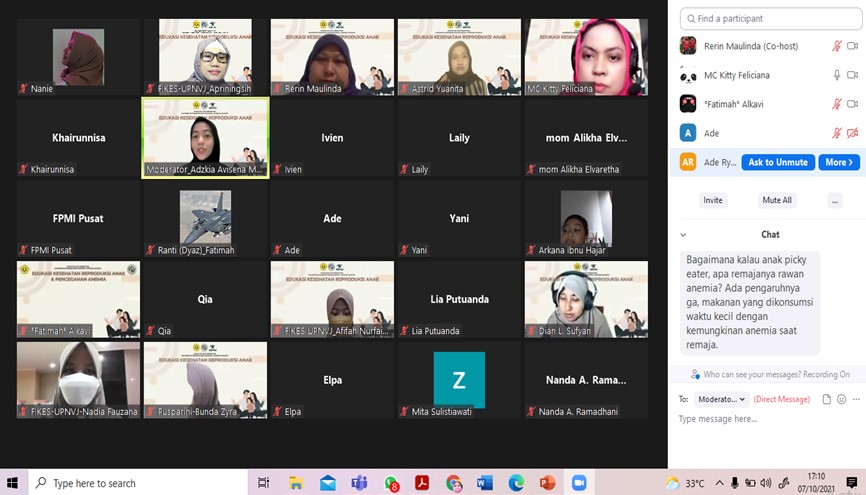Click the Invite button in participants panel
866x495 pixels.
[x=713, y=200]
